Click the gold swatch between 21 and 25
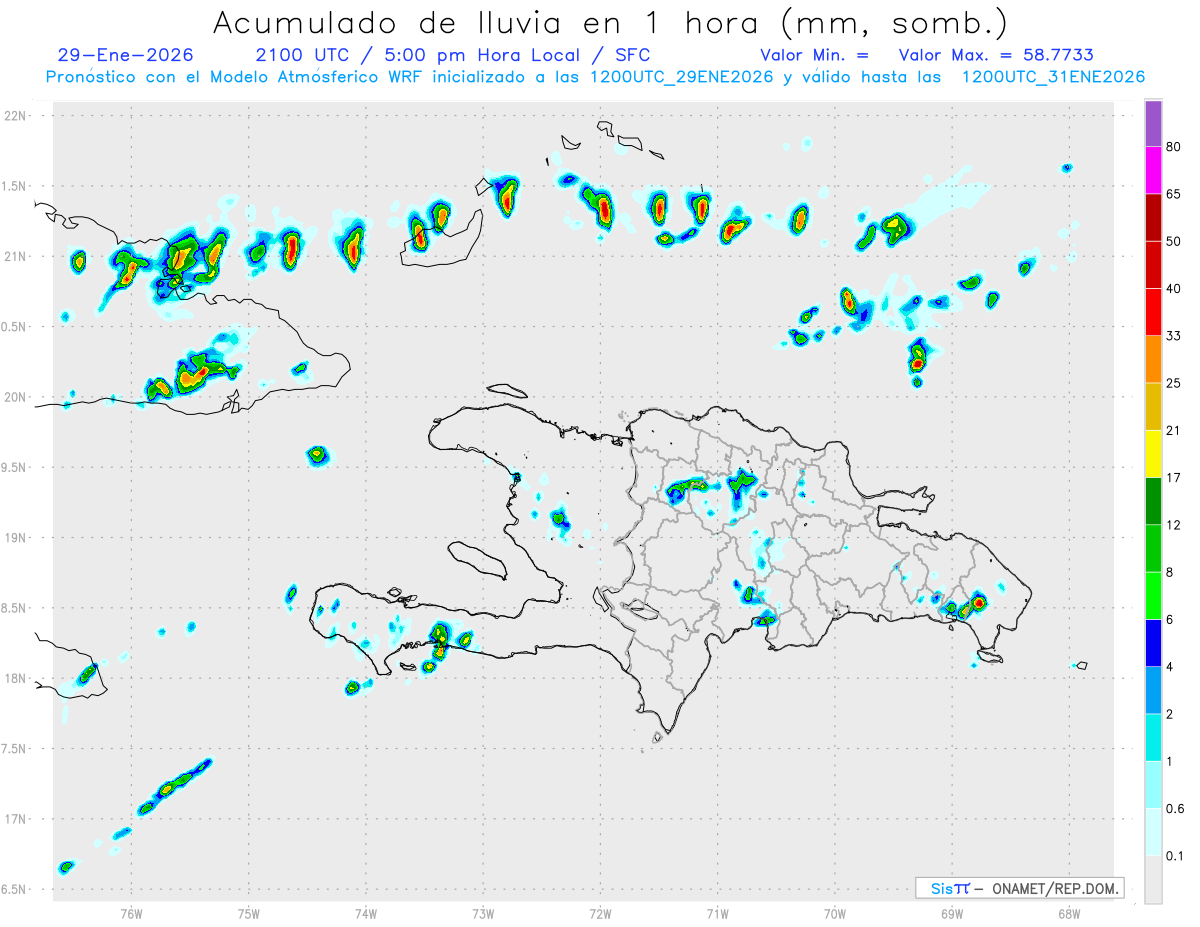1200x927 pixels. 1153,407
